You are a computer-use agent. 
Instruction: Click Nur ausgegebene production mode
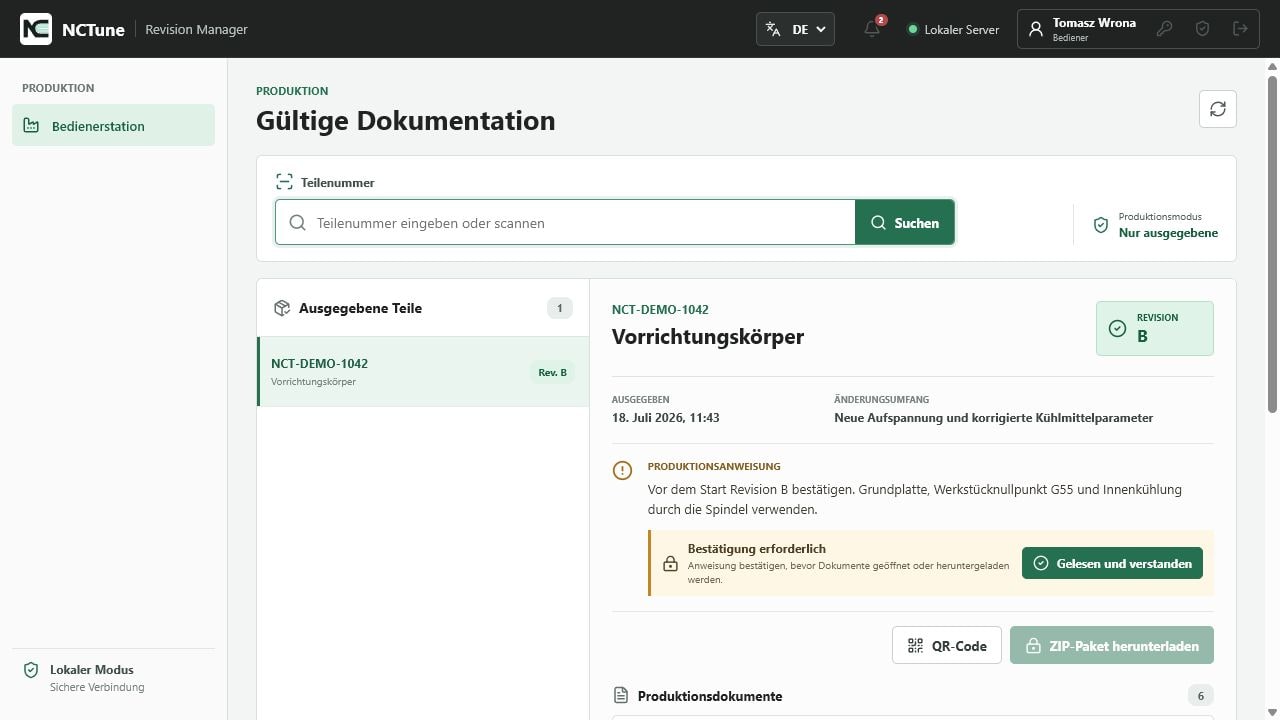pos(1168,233)
